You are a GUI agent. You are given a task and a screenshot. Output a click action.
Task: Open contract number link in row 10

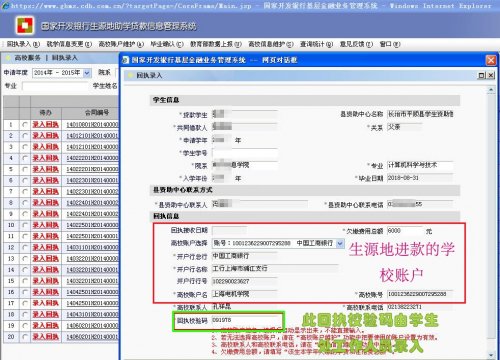(92, 225)
